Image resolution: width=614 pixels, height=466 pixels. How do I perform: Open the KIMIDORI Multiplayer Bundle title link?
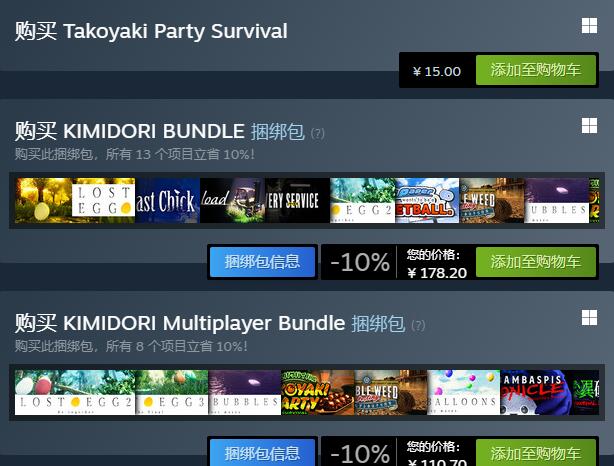(204, 323)
